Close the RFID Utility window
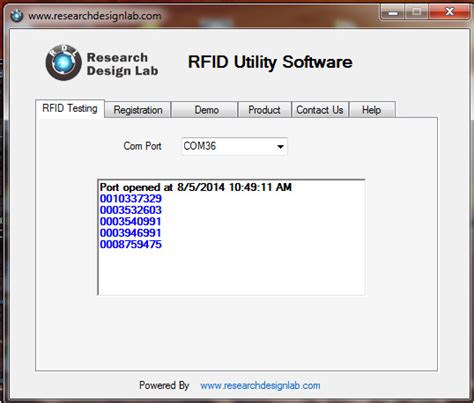 coord(449,13)
